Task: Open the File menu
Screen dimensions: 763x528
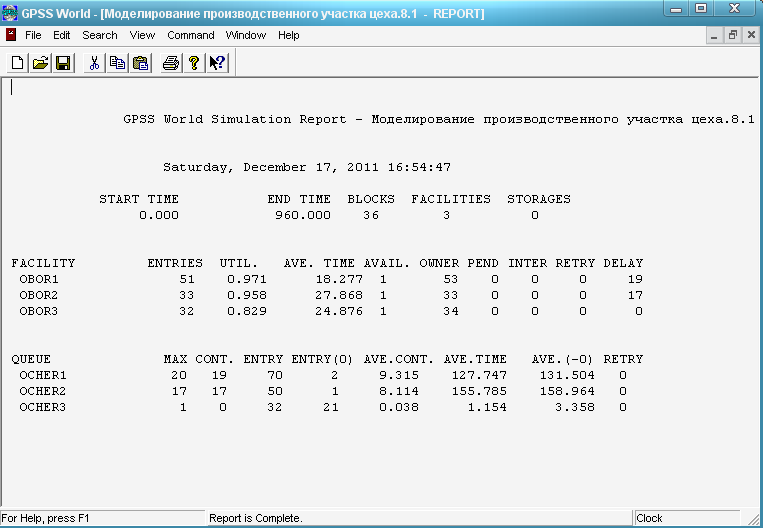Action: point(33,35)
